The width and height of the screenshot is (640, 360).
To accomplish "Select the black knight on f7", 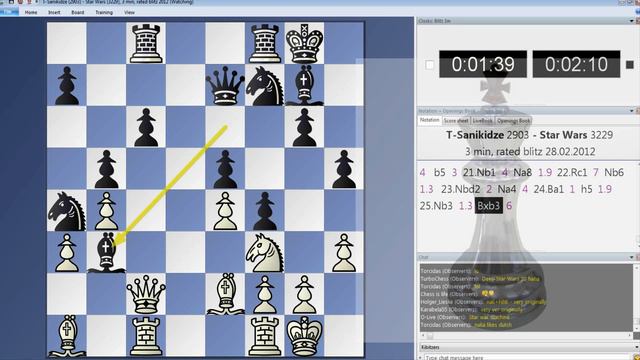I will coord(264,87).
